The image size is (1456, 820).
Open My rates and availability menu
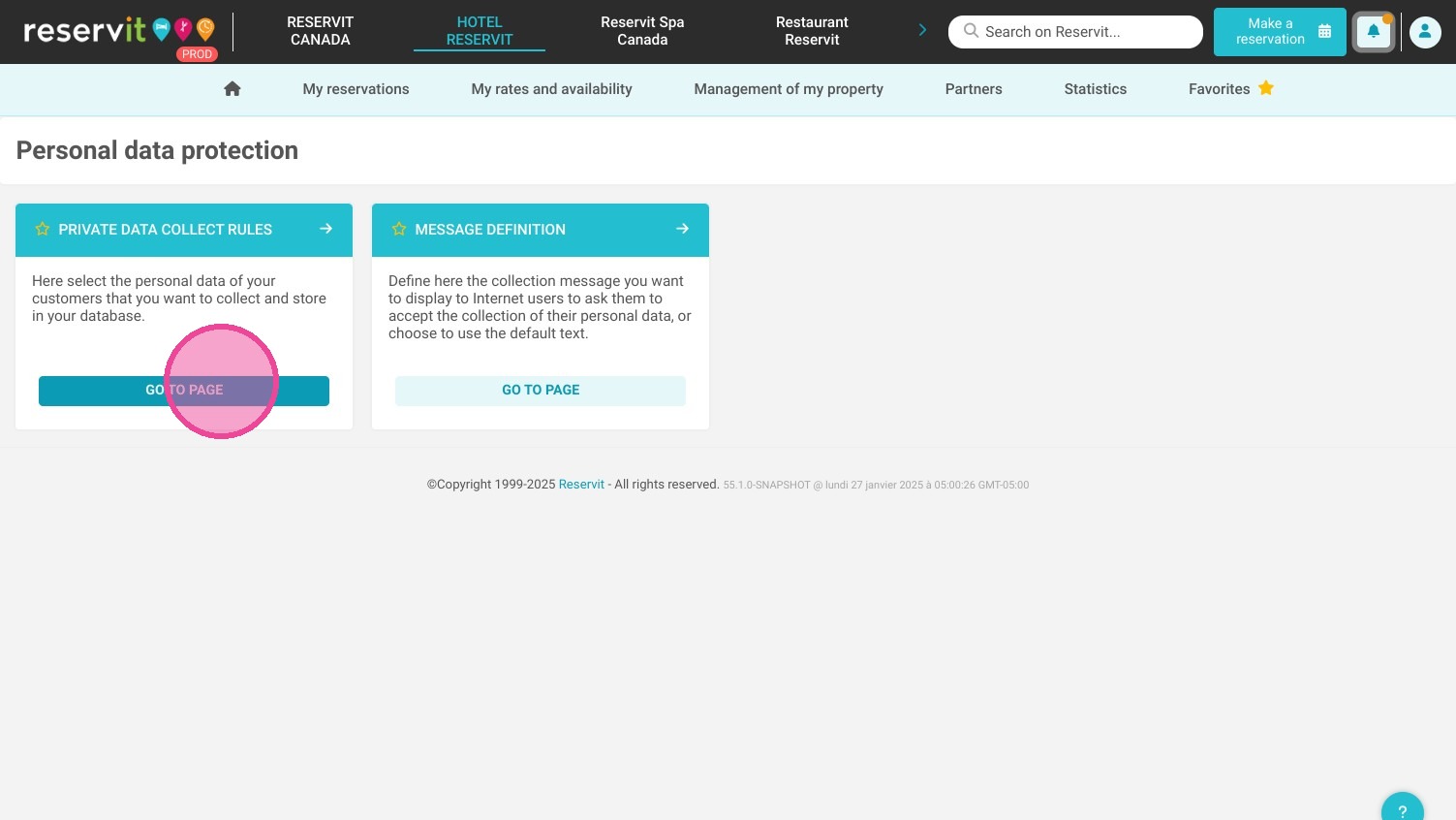(551, 89)
